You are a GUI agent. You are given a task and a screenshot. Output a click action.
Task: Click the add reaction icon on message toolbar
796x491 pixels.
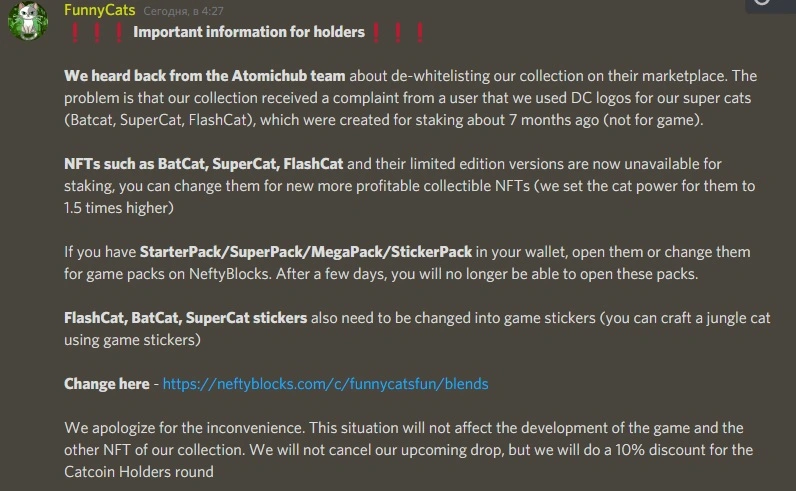(761, 3)
